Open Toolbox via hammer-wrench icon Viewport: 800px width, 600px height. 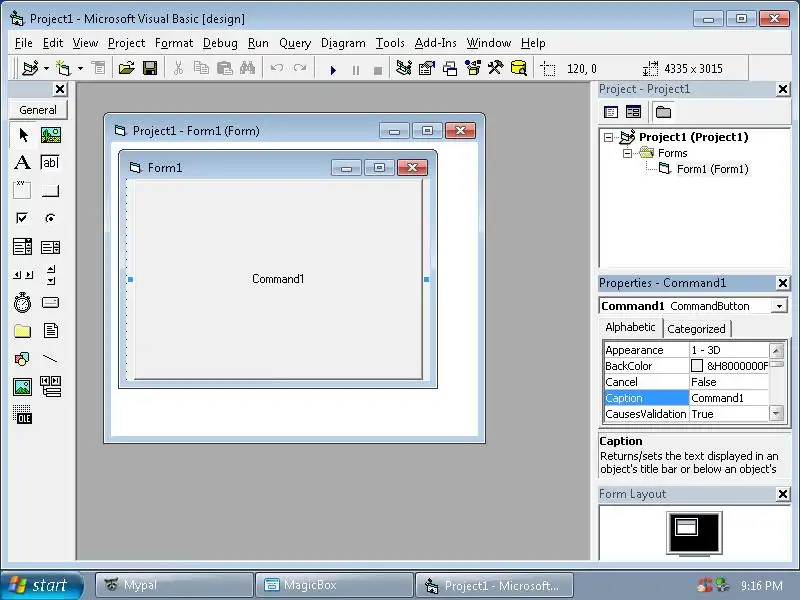(x=495, y=68)
